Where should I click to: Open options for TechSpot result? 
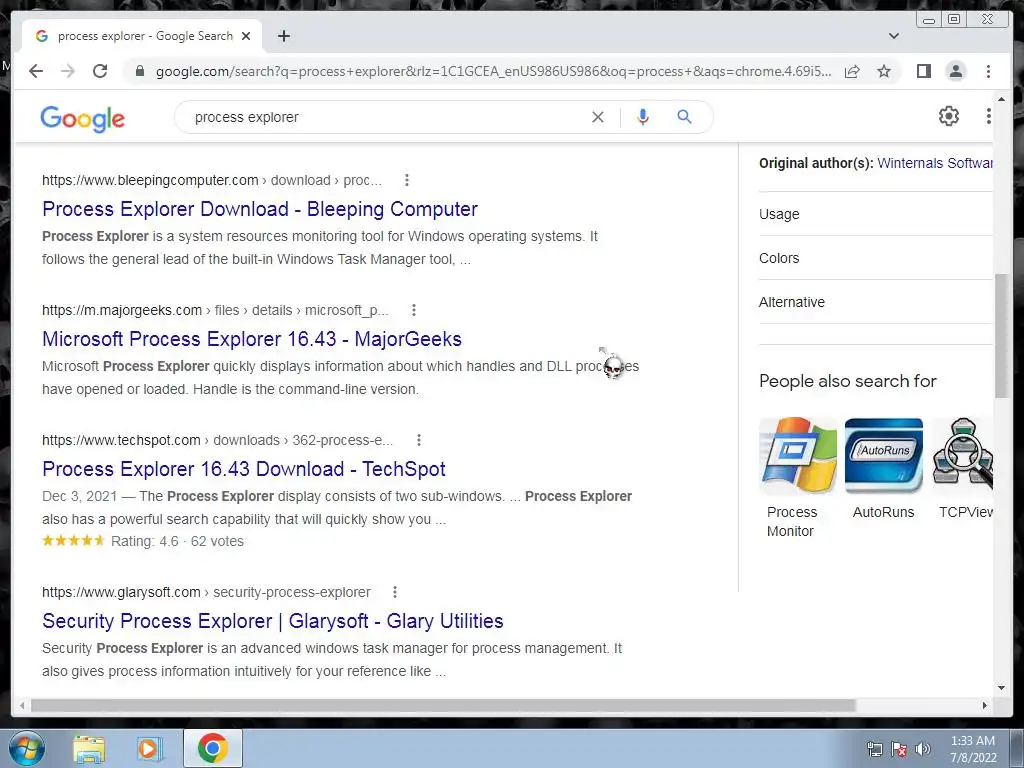tap(419, 440)
